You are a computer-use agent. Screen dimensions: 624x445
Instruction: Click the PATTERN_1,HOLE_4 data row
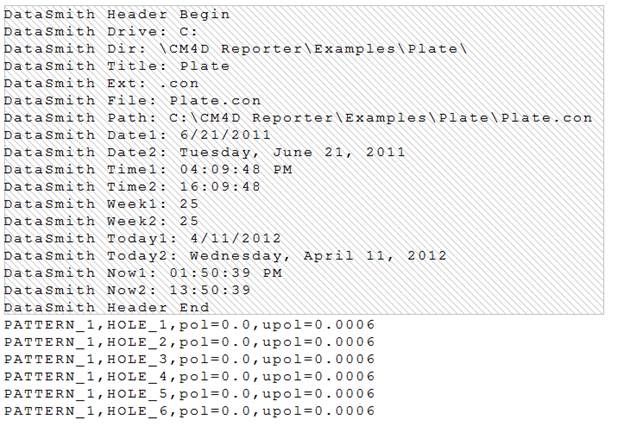(190, 376)
